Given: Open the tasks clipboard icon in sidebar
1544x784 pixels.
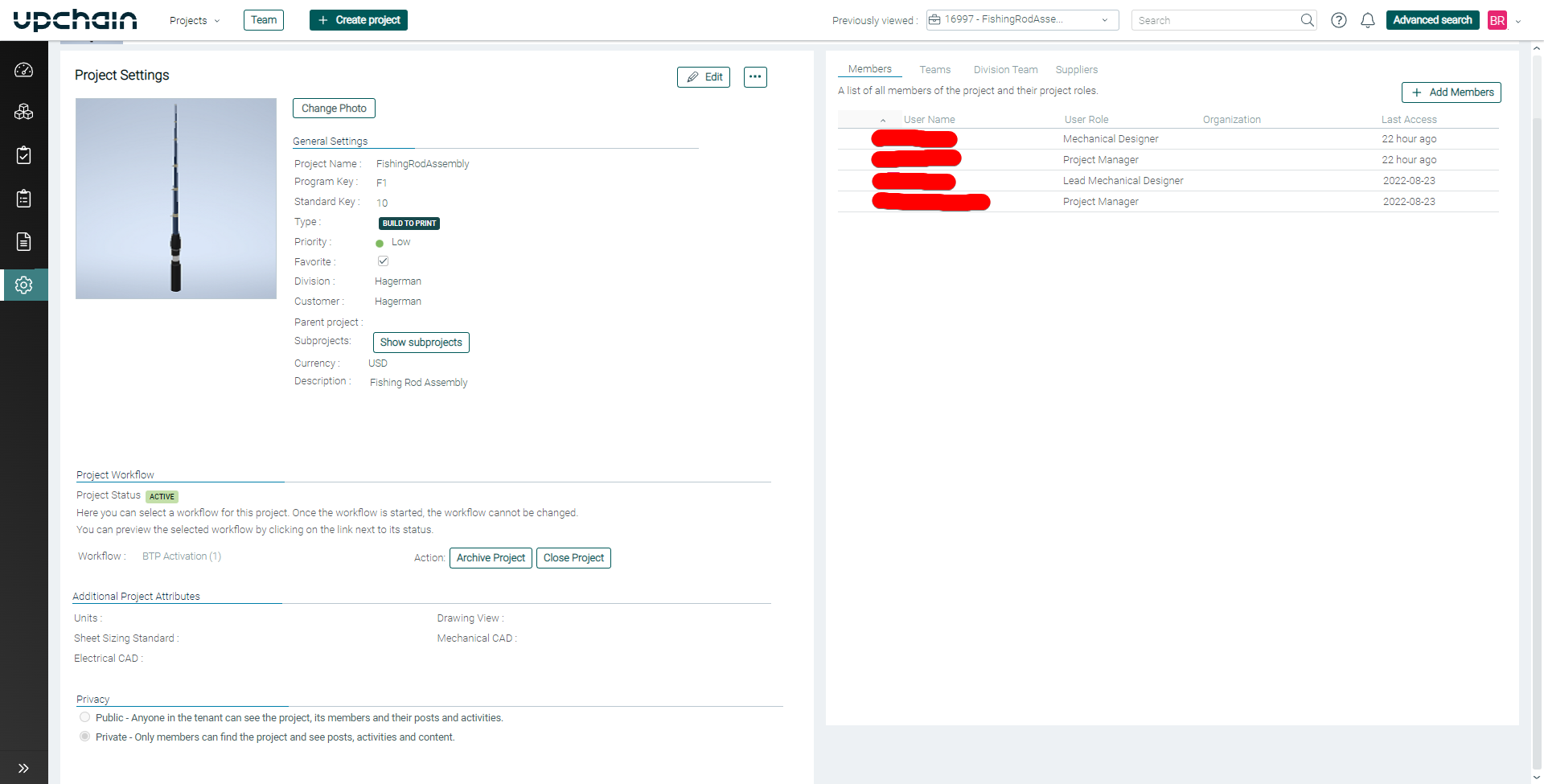Looking at the screenshot, I should (x=24, y=155).
